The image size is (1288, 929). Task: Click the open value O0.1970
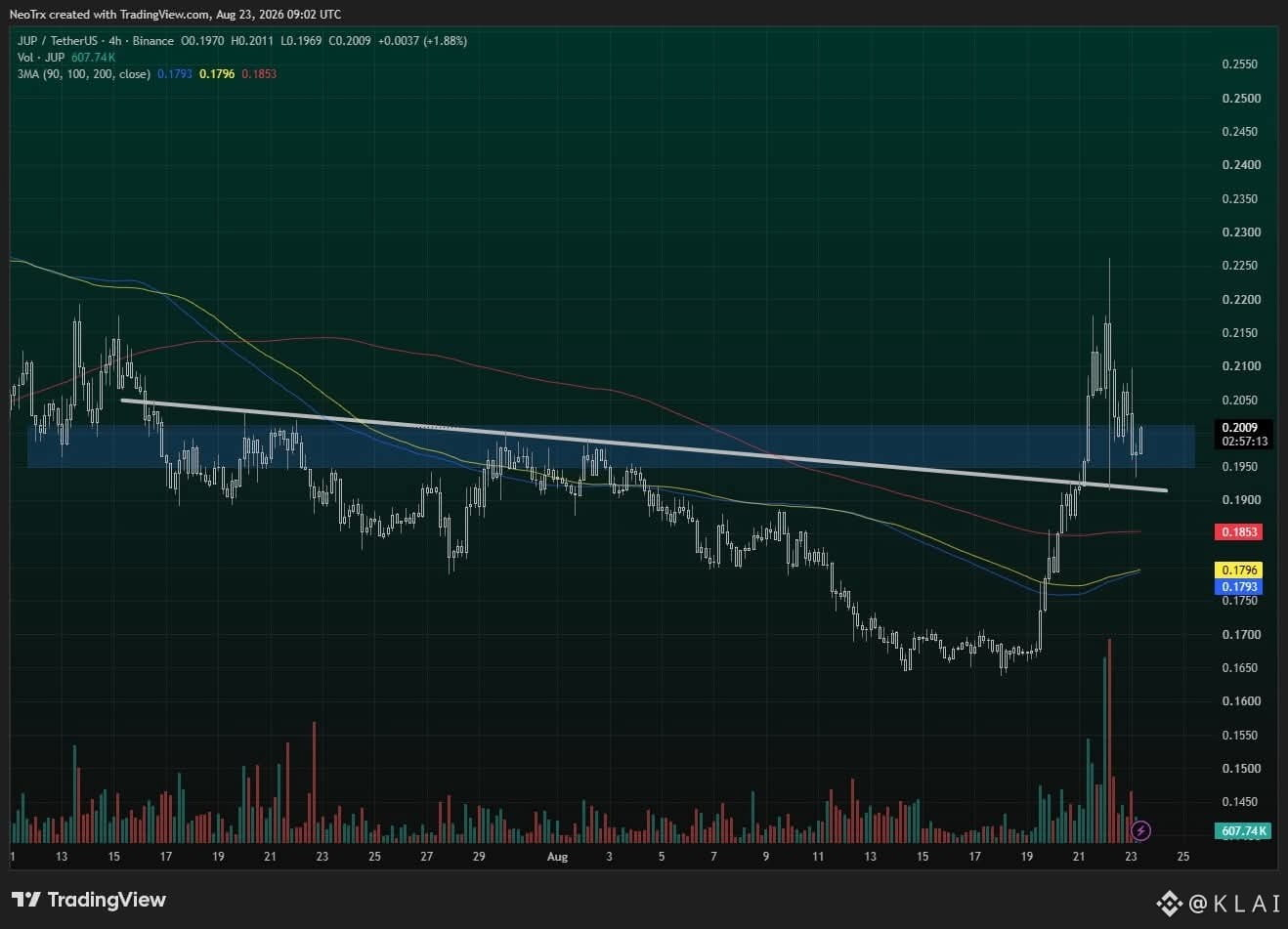pyautogui.click(x=202, y=41)
